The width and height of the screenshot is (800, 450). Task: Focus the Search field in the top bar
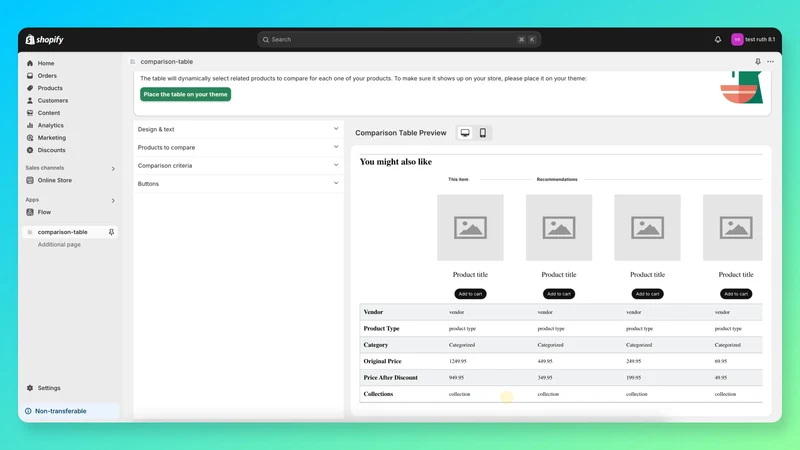(x=399, y=39)
